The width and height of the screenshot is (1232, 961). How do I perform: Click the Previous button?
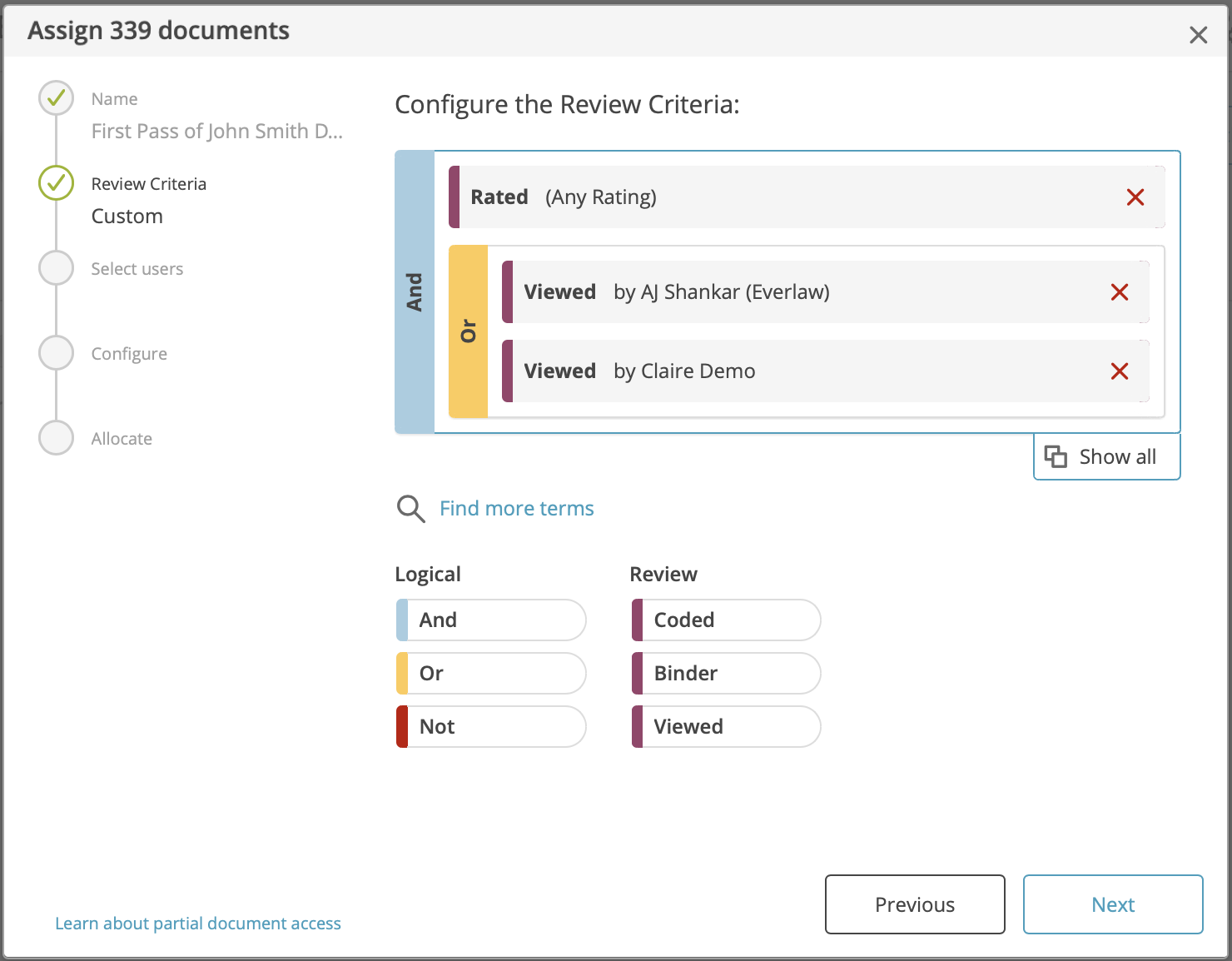coord(914,904)
